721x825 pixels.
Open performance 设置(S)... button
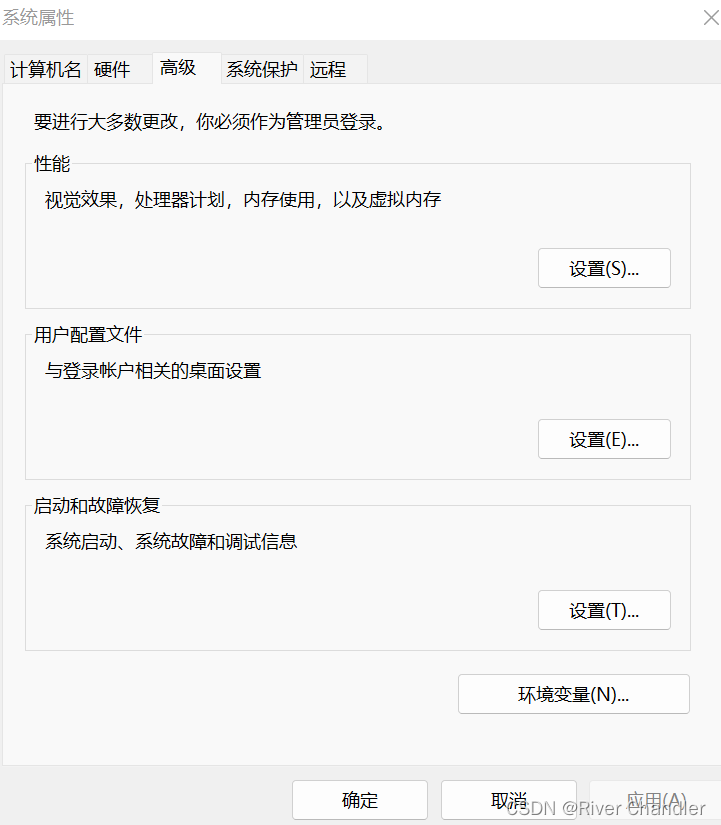point(604,268)
